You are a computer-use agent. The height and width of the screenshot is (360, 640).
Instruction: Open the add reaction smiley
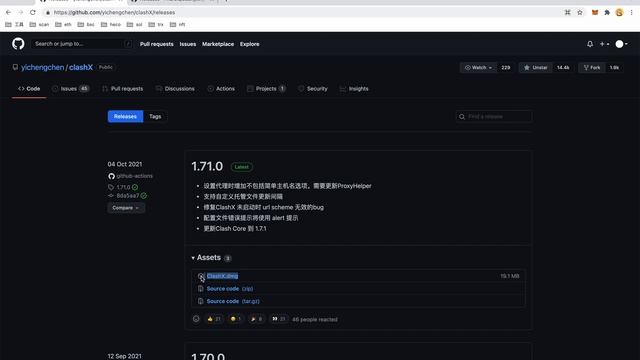click(x=196, y=319)
